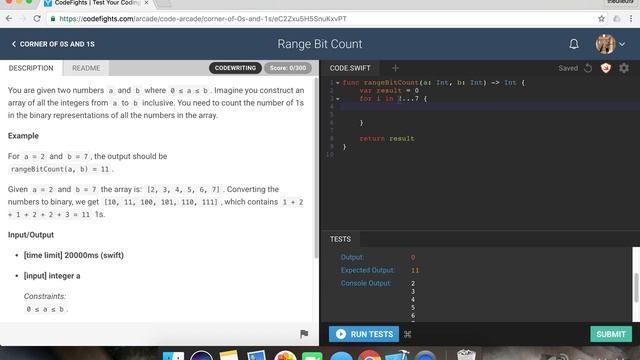640x360 pixels.
Task: Click the Expected Output value 11
Action: (415, 270)
